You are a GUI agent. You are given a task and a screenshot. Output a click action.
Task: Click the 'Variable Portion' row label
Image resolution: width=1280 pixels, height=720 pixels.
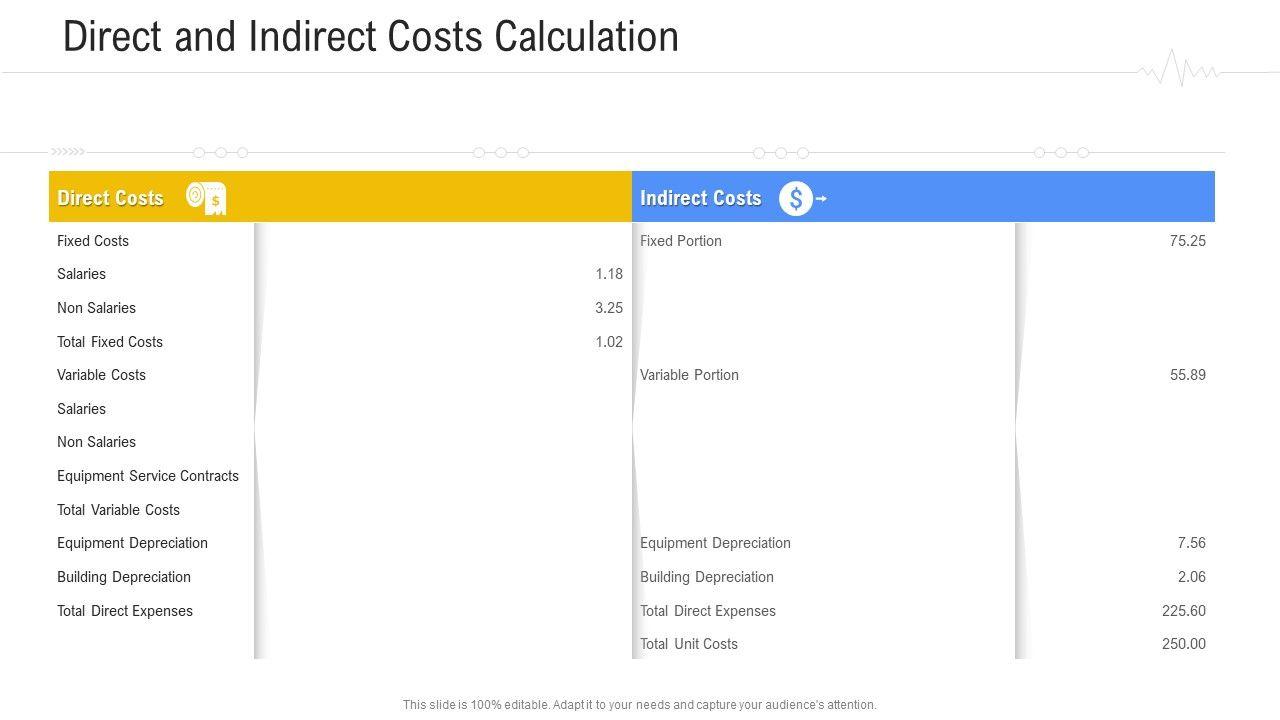(x=689, y=375)
